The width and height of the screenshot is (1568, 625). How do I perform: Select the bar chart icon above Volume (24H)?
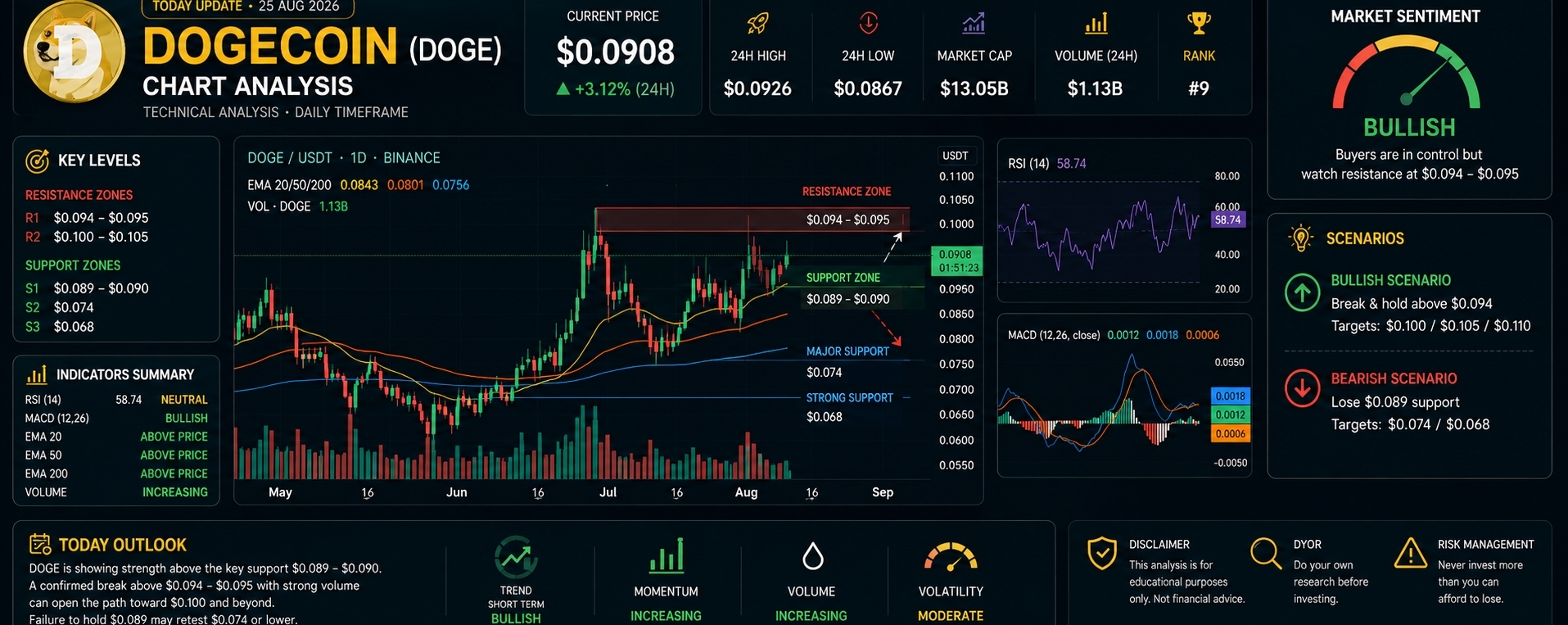pos(1096,25)
